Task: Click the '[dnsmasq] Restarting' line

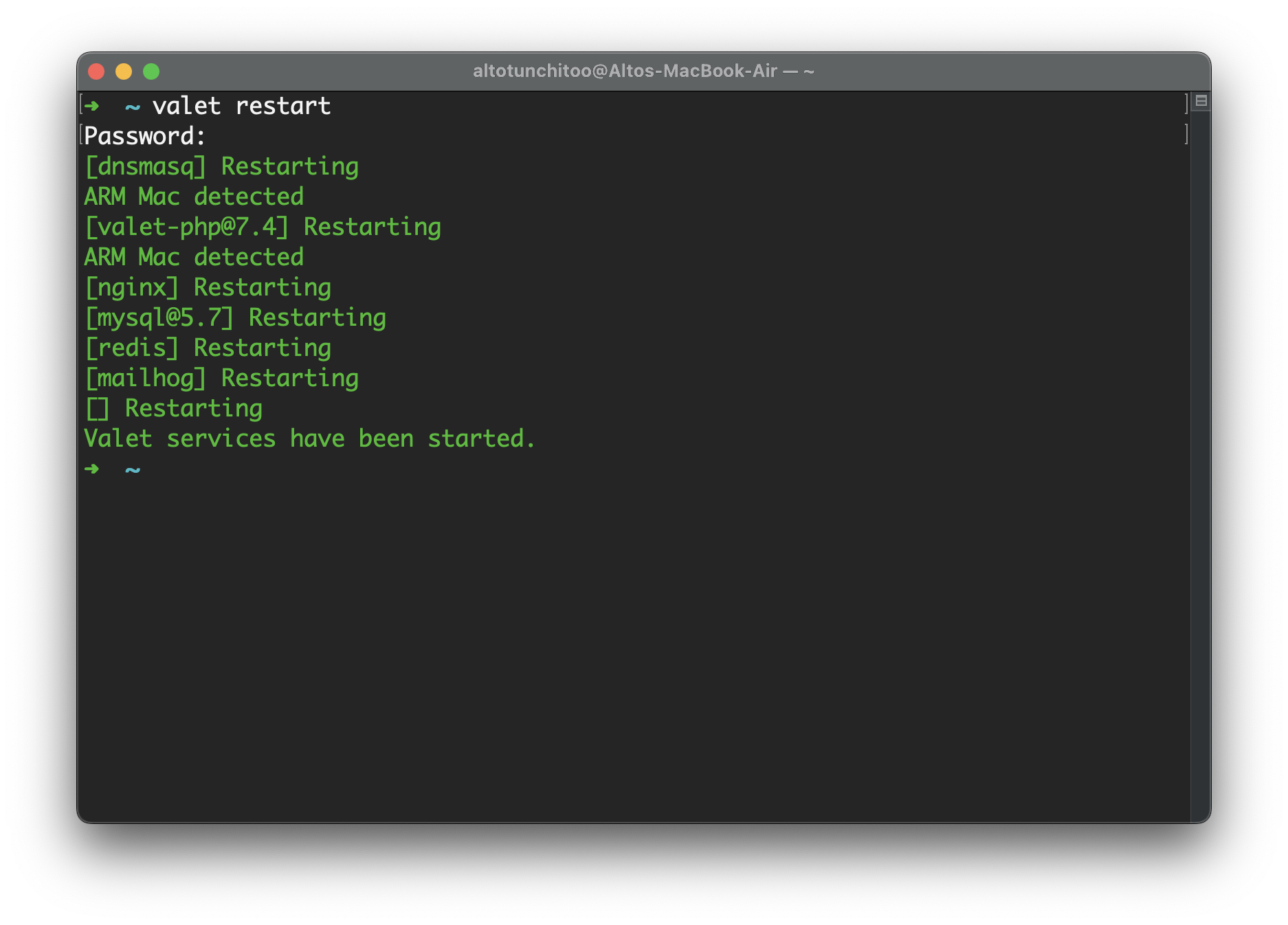Action: pyautogui.click(x=221, y=167)
